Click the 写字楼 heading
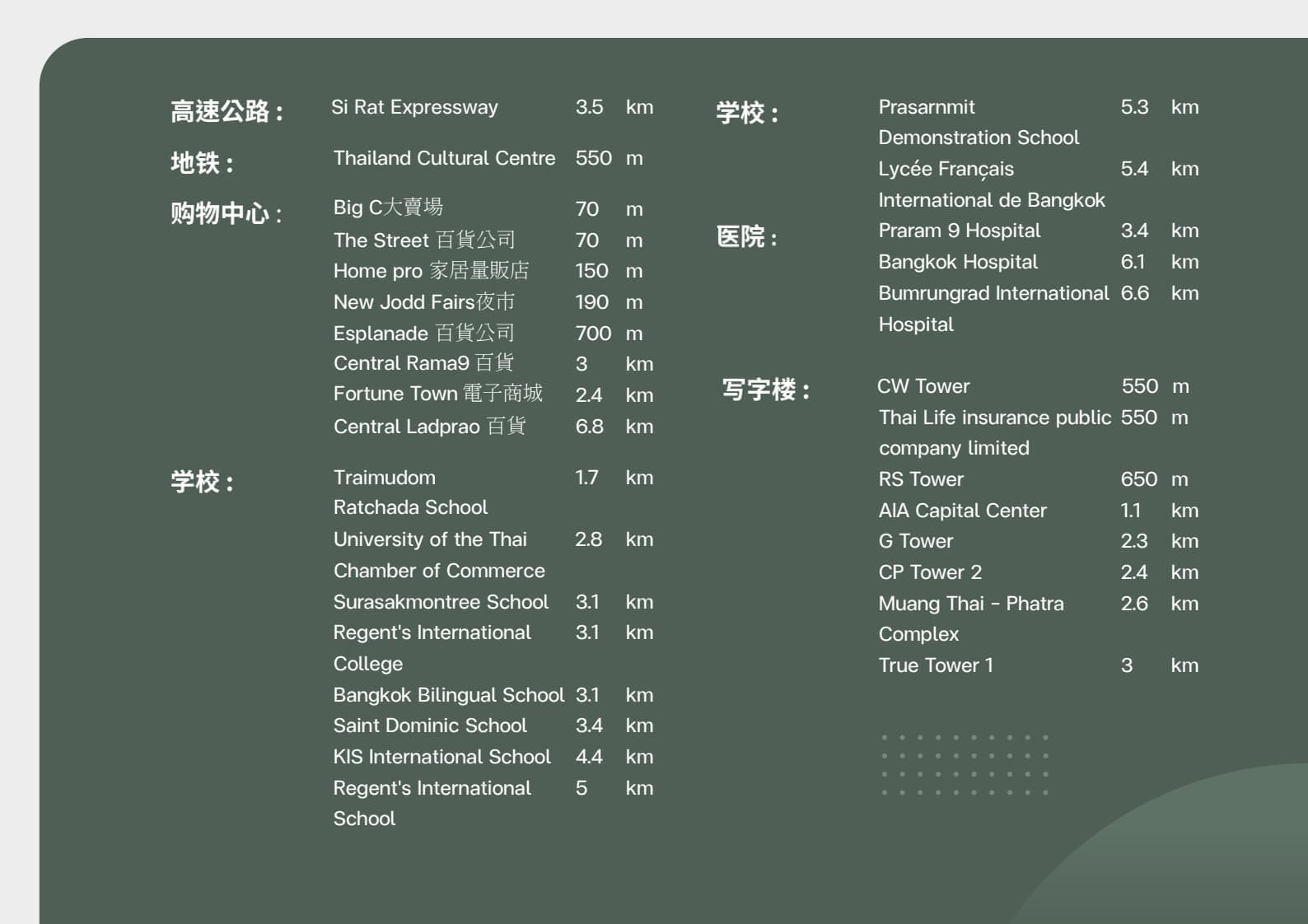 point(767,390)
